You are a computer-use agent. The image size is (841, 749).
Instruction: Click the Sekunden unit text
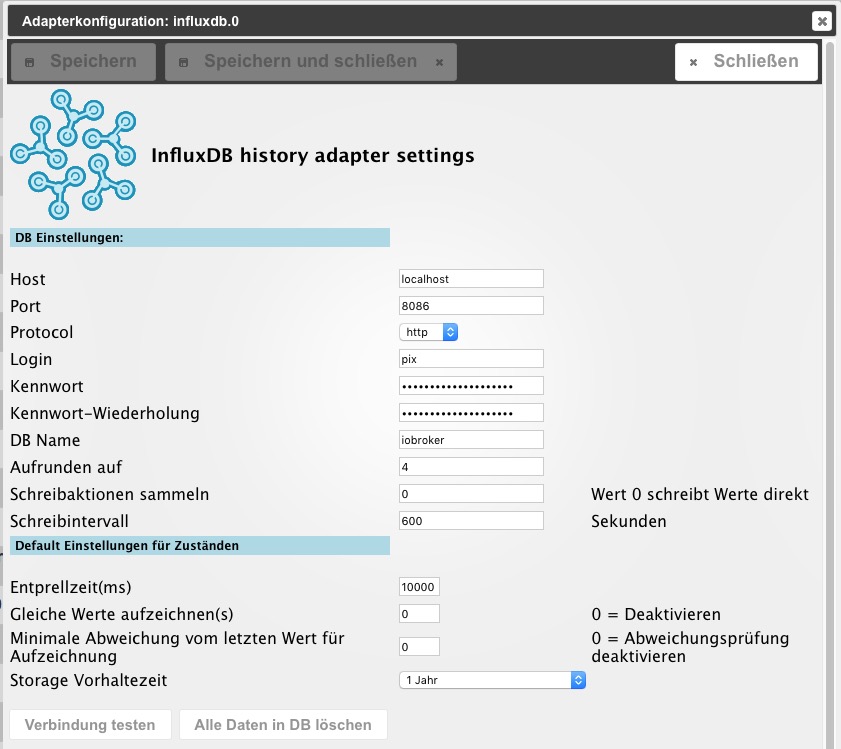coord(629,521)
